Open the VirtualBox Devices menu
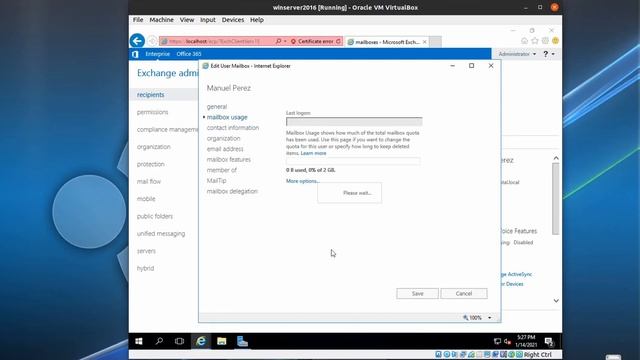640x360 pixels. pyautogui.click(x=233, y=20)
